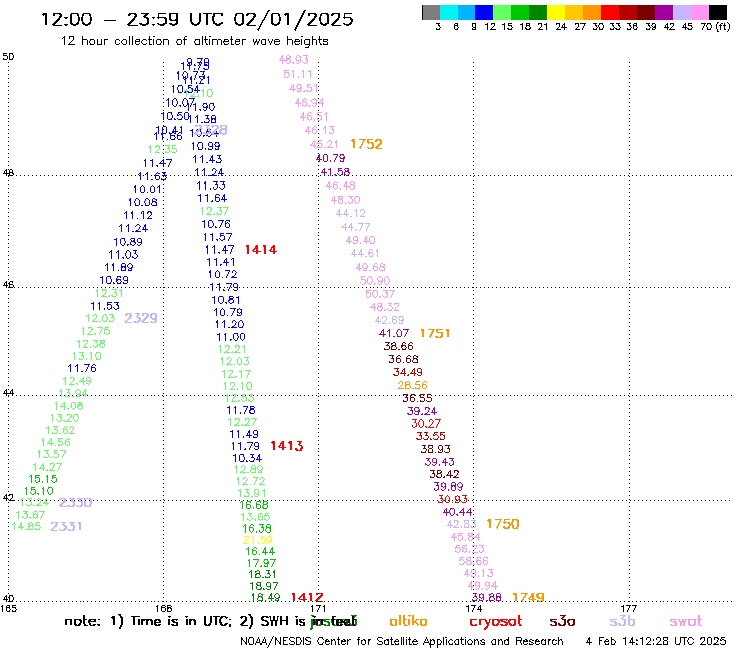Click the wave height value 30.27
Viewport: 740px width, 650px height.
point(426,424)
